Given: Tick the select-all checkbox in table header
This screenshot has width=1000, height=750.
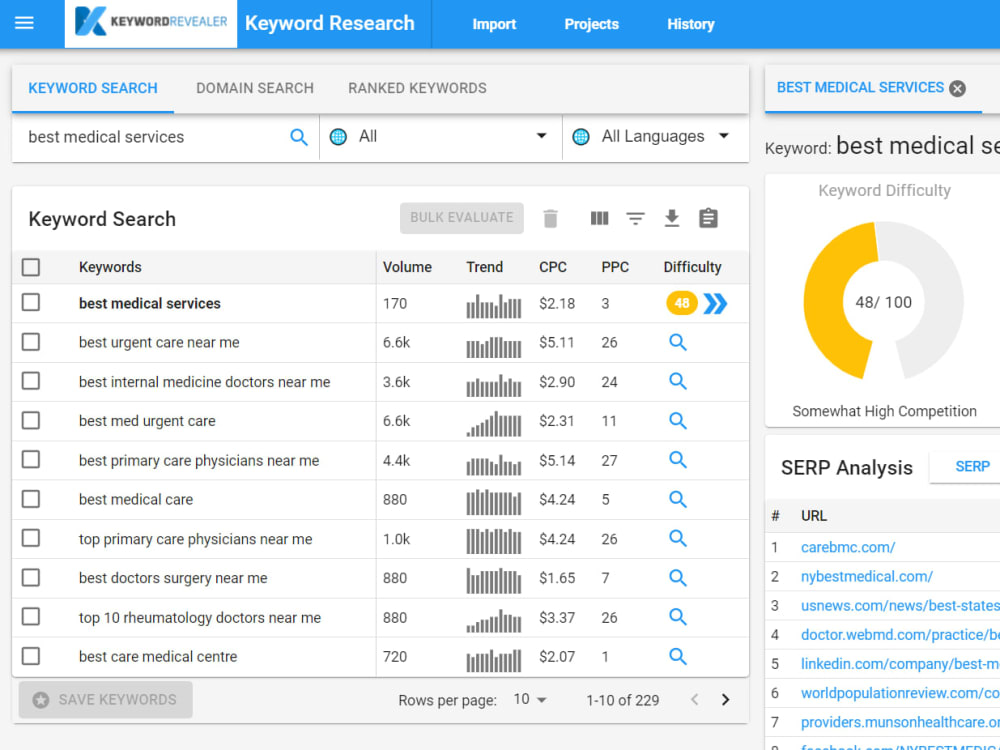Looking at the screenshot, I should pos(31,267).
